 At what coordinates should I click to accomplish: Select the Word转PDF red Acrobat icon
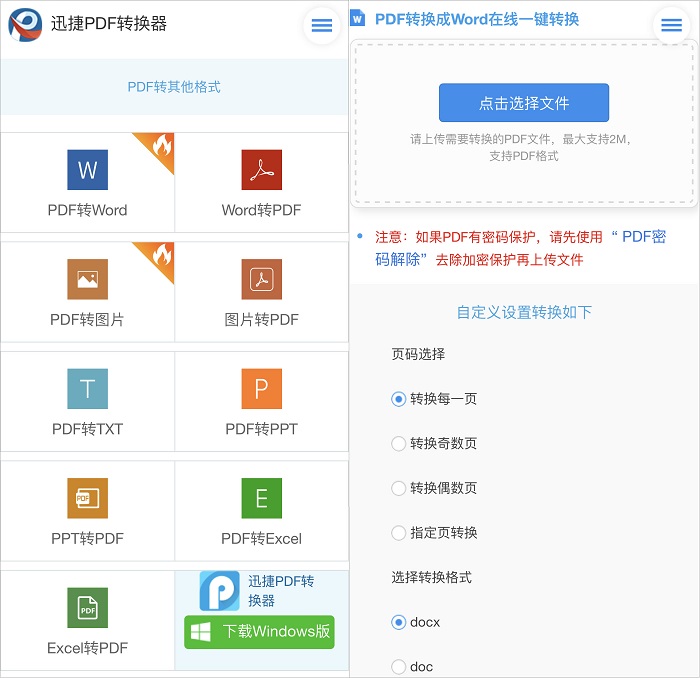pyautogui.click(x=262, y=170)
